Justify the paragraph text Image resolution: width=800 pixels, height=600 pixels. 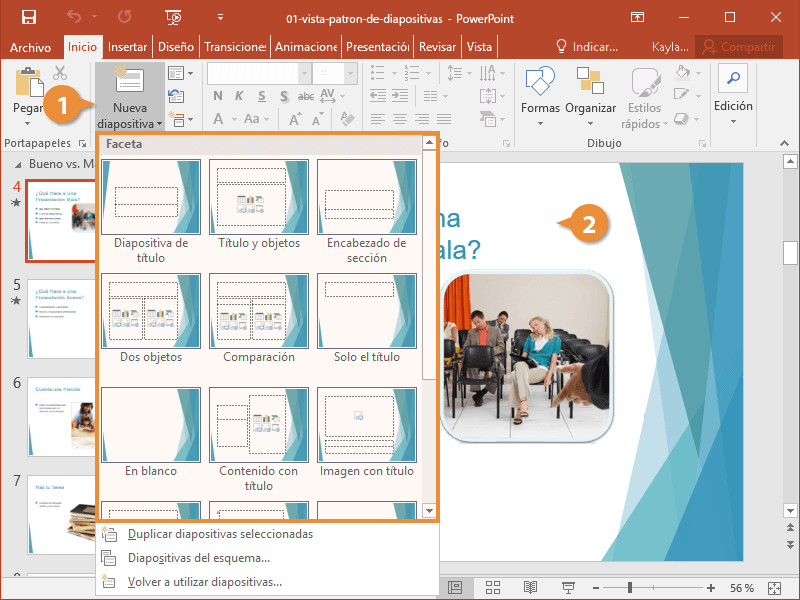(x=444, y=119)
